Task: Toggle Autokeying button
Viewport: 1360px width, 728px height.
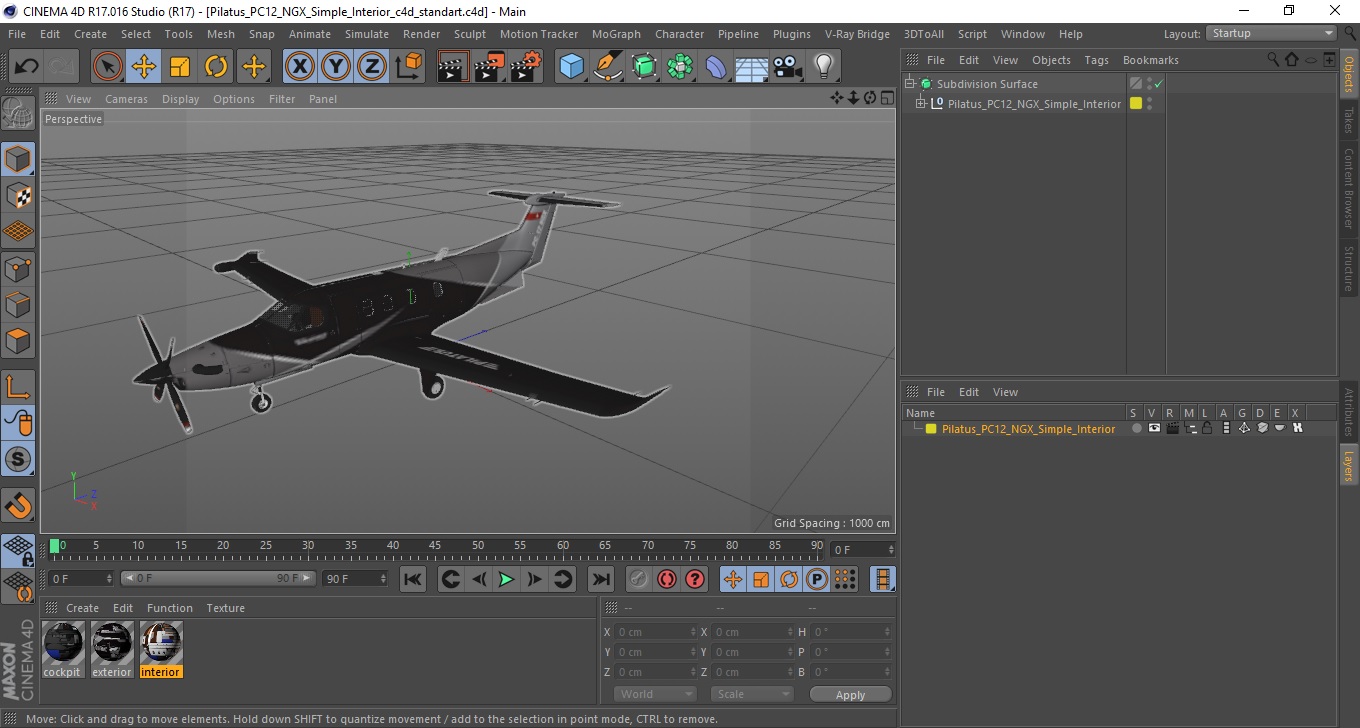Action: coord(666,579)
